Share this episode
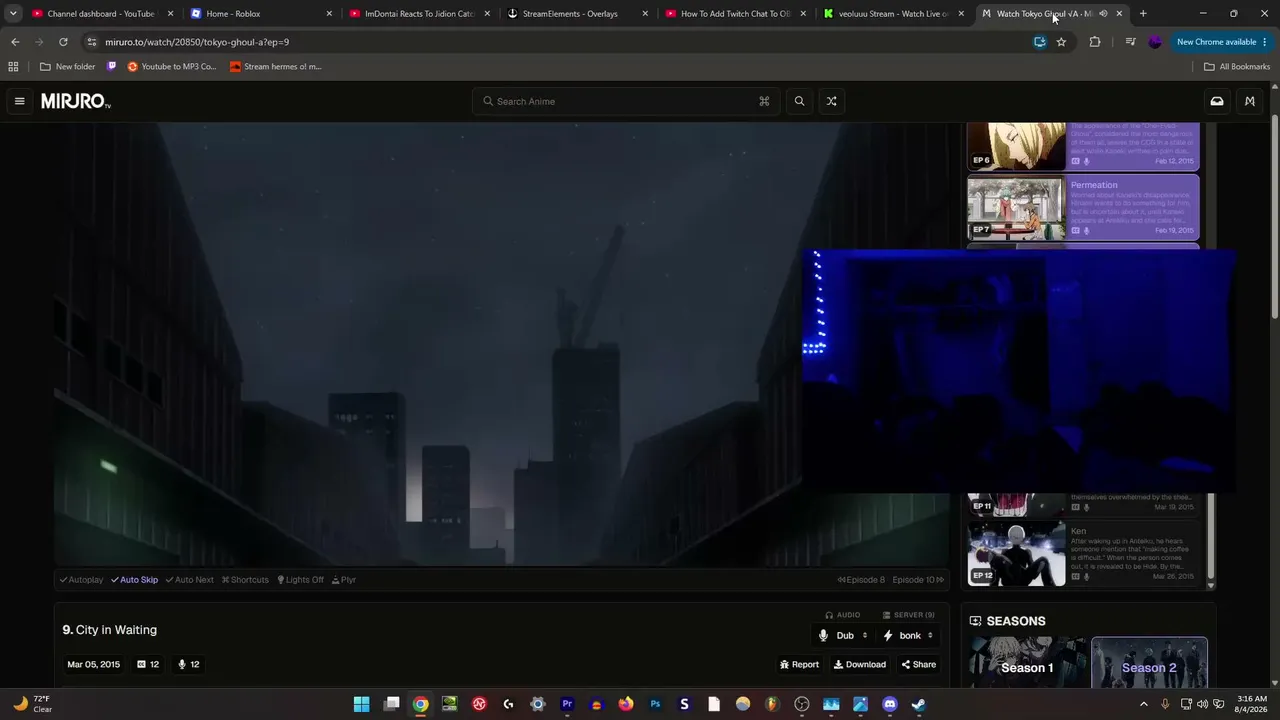 (x=919, y=665)
